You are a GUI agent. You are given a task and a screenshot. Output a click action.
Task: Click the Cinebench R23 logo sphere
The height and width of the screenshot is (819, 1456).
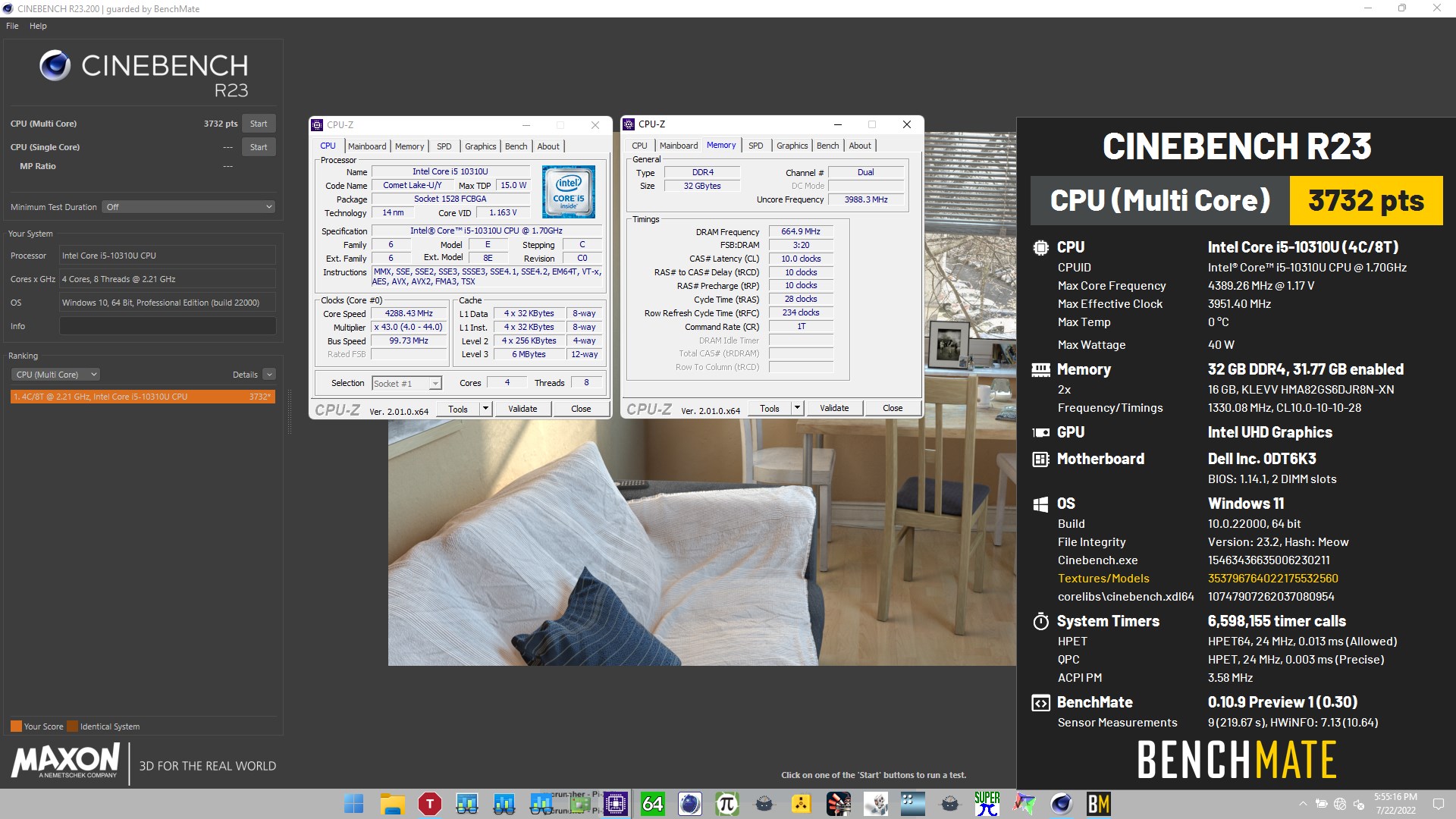click(x=55, y=66)
